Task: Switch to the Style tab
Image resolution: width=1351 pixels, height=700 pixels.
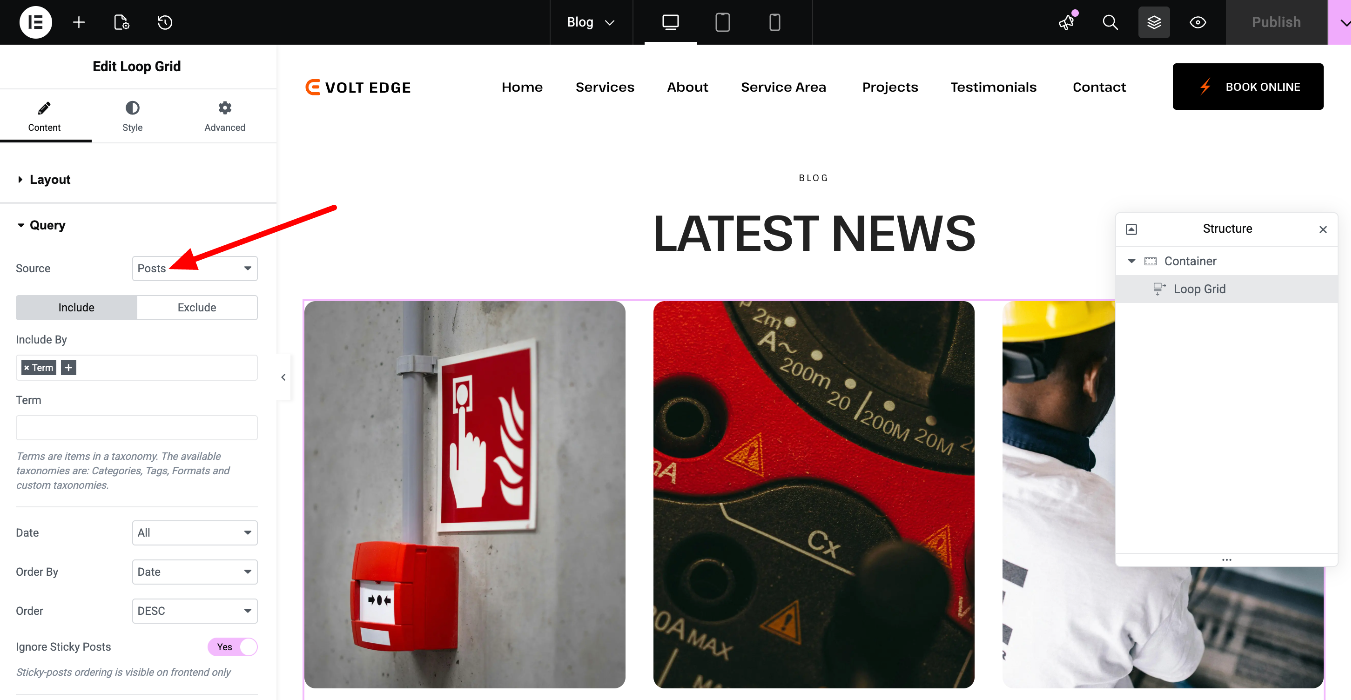Action: click(x=133, y=116)
